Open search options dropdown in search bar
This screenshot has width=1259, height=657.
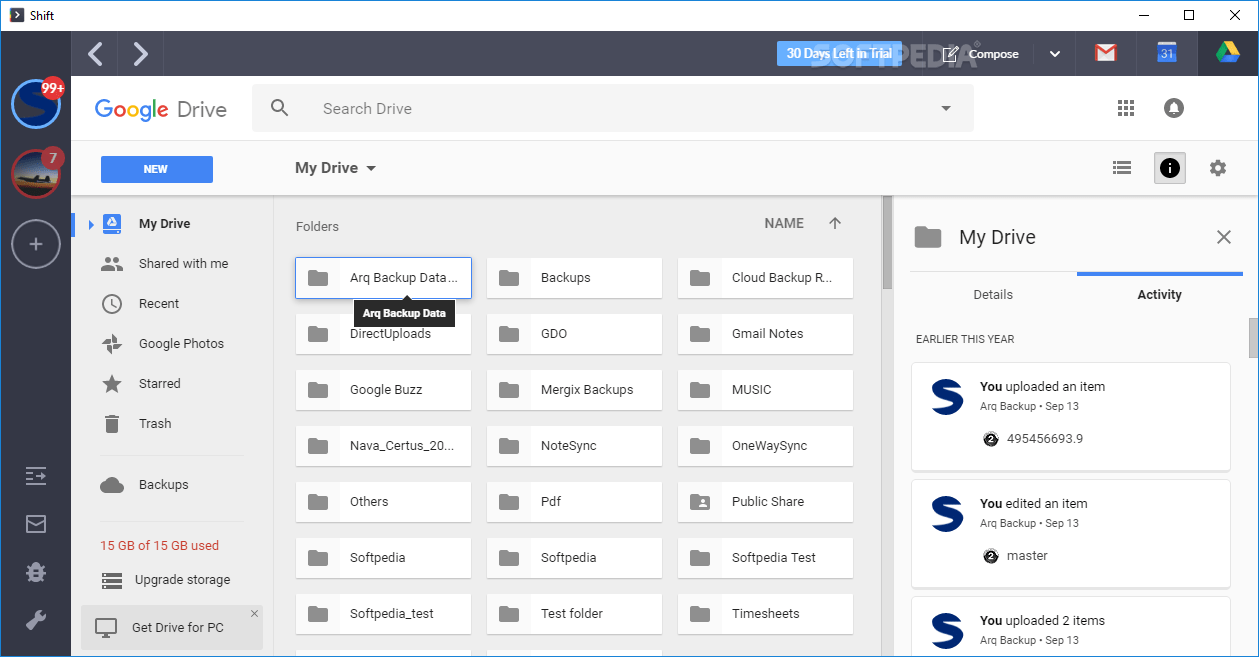click(944, 107)
